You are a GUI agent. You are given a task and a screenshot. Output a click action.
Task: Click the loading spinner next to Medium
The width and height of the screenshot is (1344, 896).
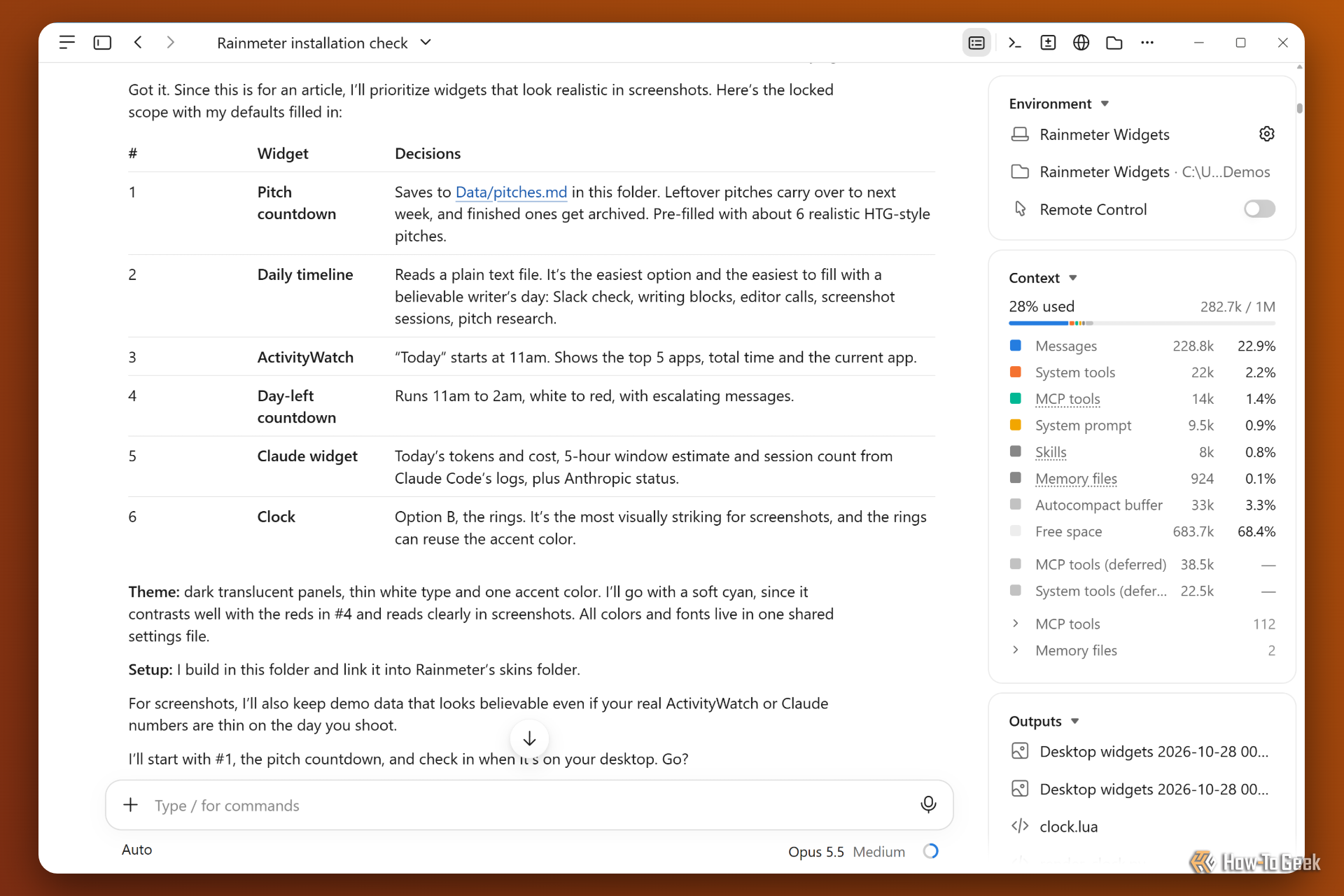[x=930, y=851]
